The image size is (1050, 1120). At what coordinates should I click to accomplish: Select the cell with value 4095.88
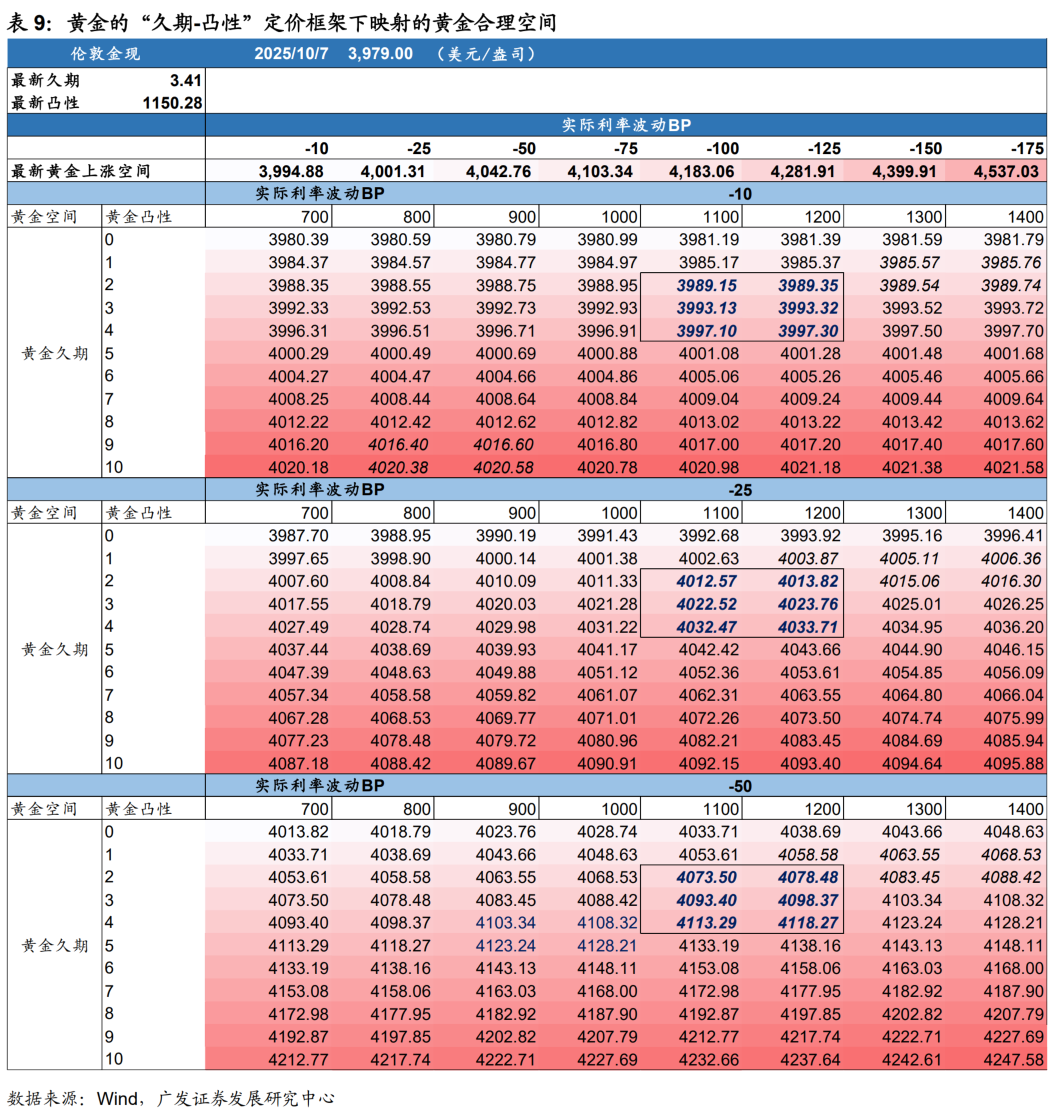pyautogui.click(x=1014, y=762)
